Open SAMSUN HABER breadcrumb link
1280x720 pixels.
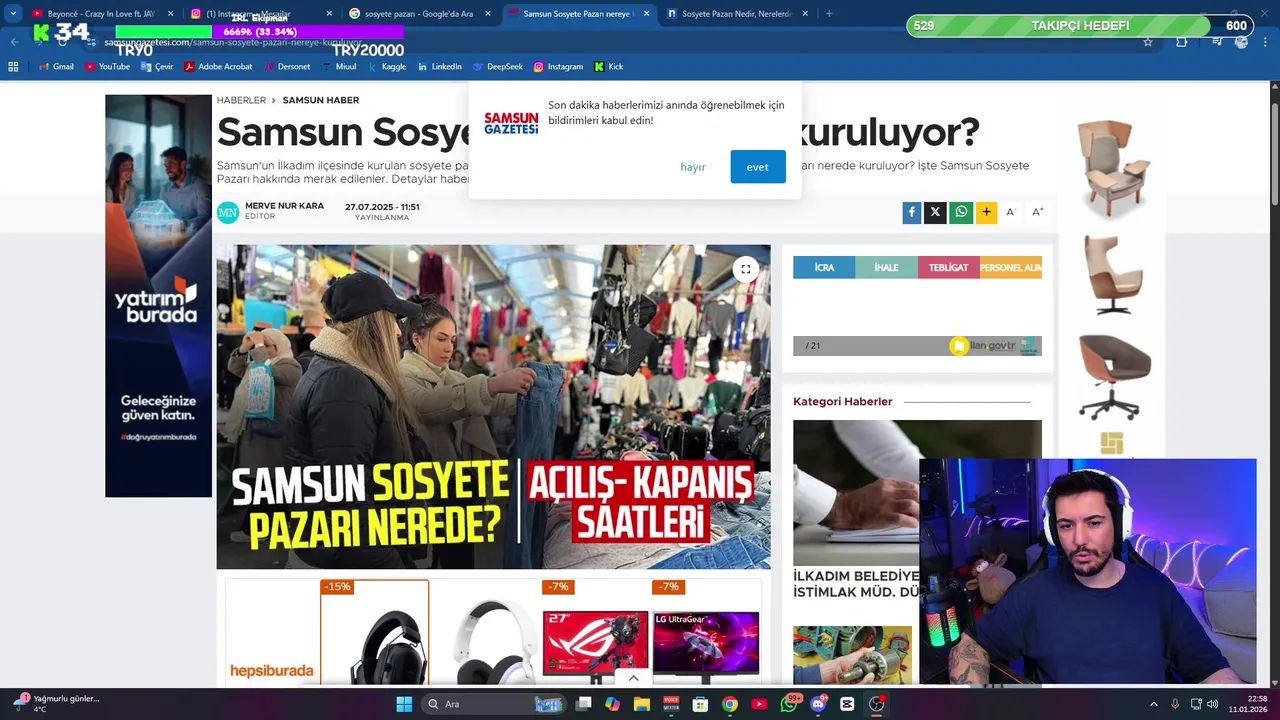point(321,100)
